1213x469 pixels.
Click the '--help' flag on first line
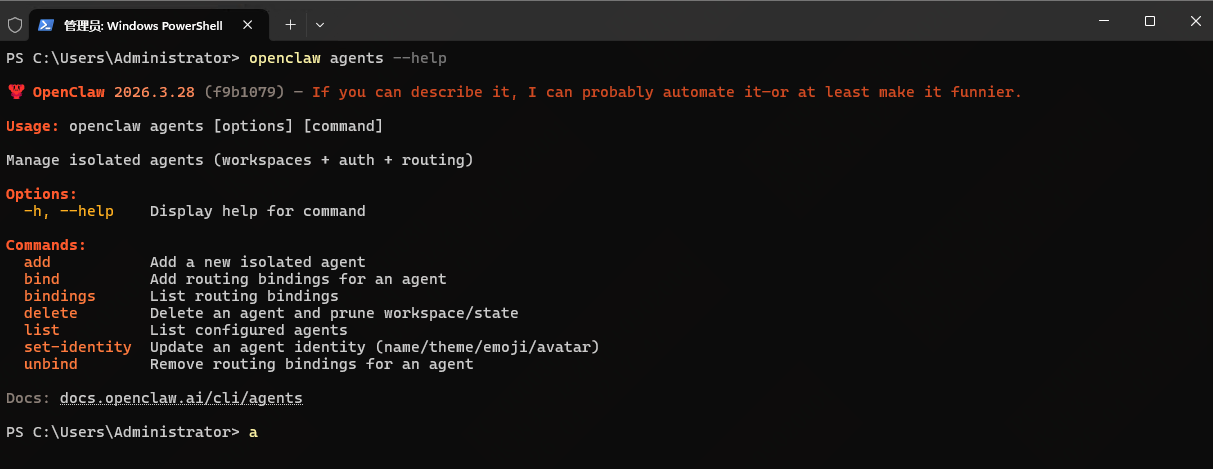coord(420,58)
